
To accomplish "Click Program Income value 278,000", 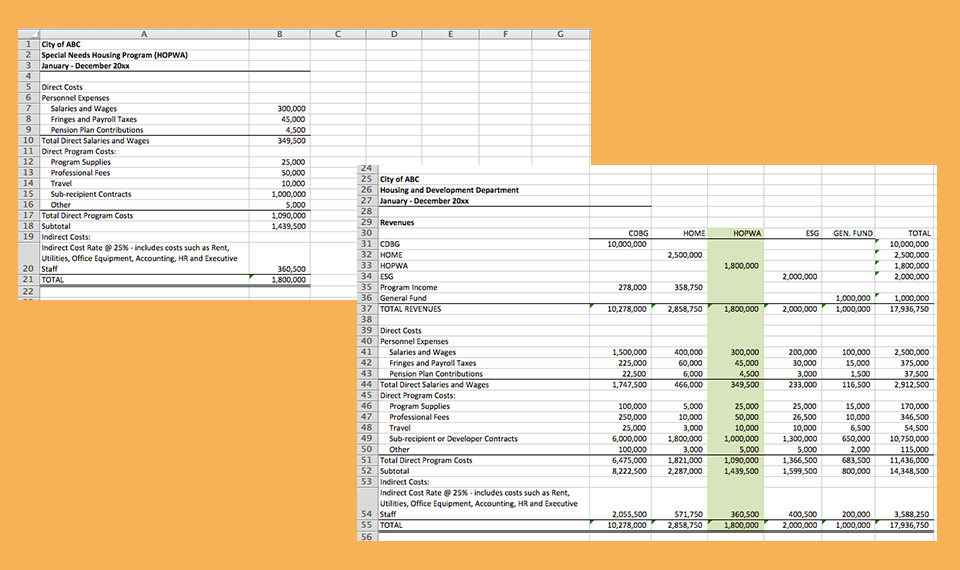I will [x=632, y=287].
